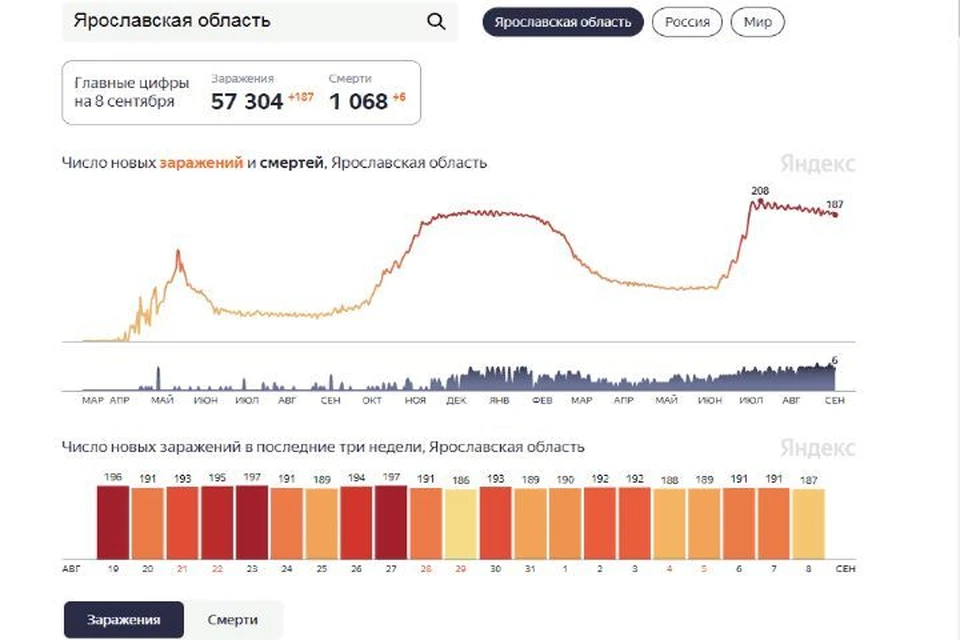Click the Главные цифры на 8 сентября label
The height and width of the screenshot is (640, 960).
click(x=132, y=92)
